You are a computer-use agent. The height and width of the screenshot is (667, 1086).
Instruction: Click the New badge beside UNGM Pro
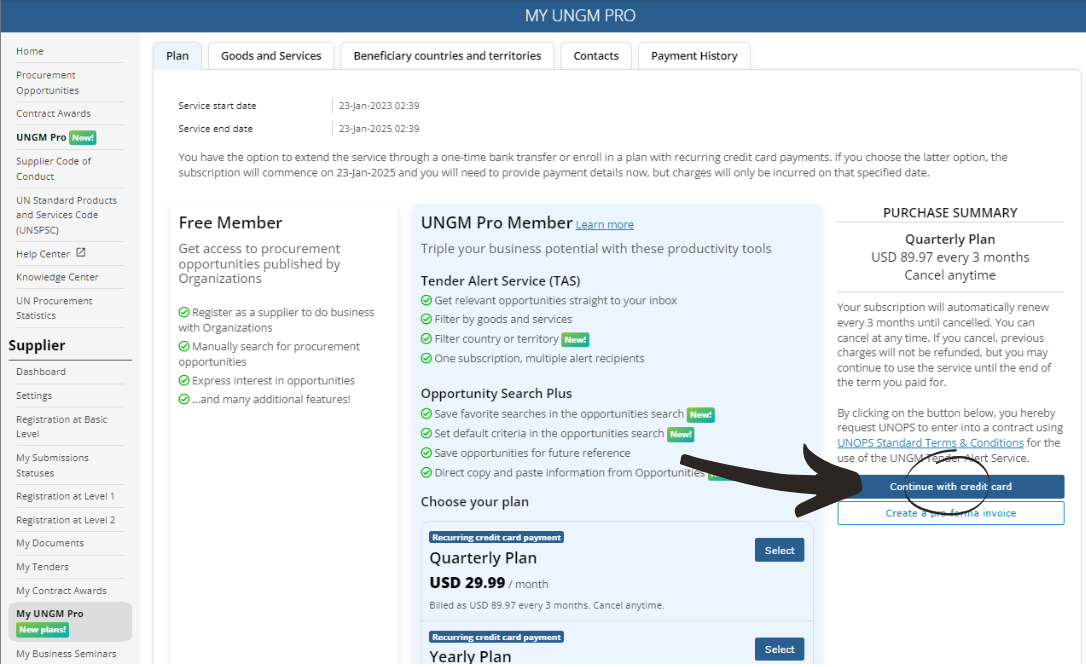(83, 138)
